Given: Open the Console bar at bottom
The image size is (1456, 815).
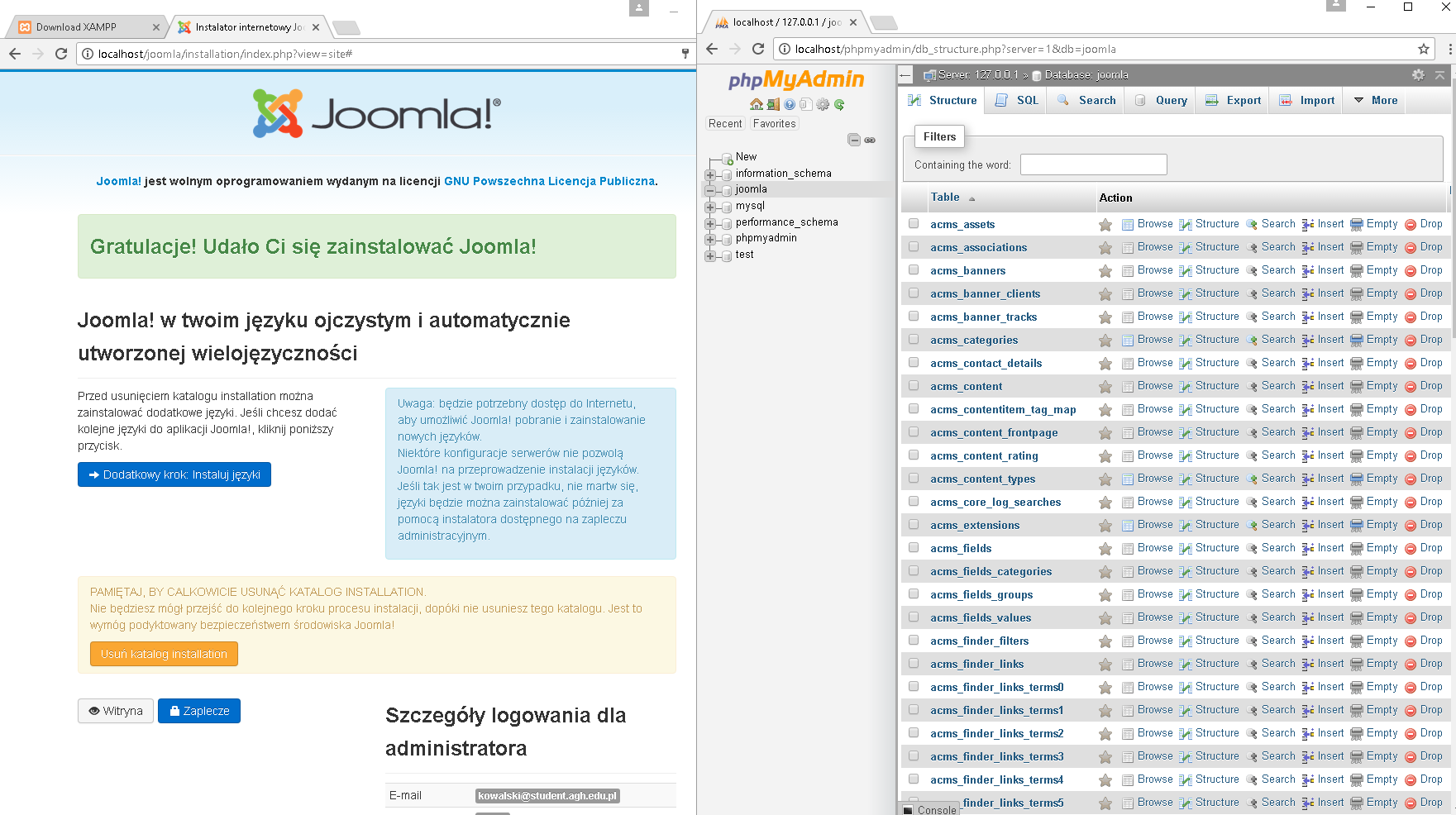Looking at the screenshot, I should (x=929, y=809).
